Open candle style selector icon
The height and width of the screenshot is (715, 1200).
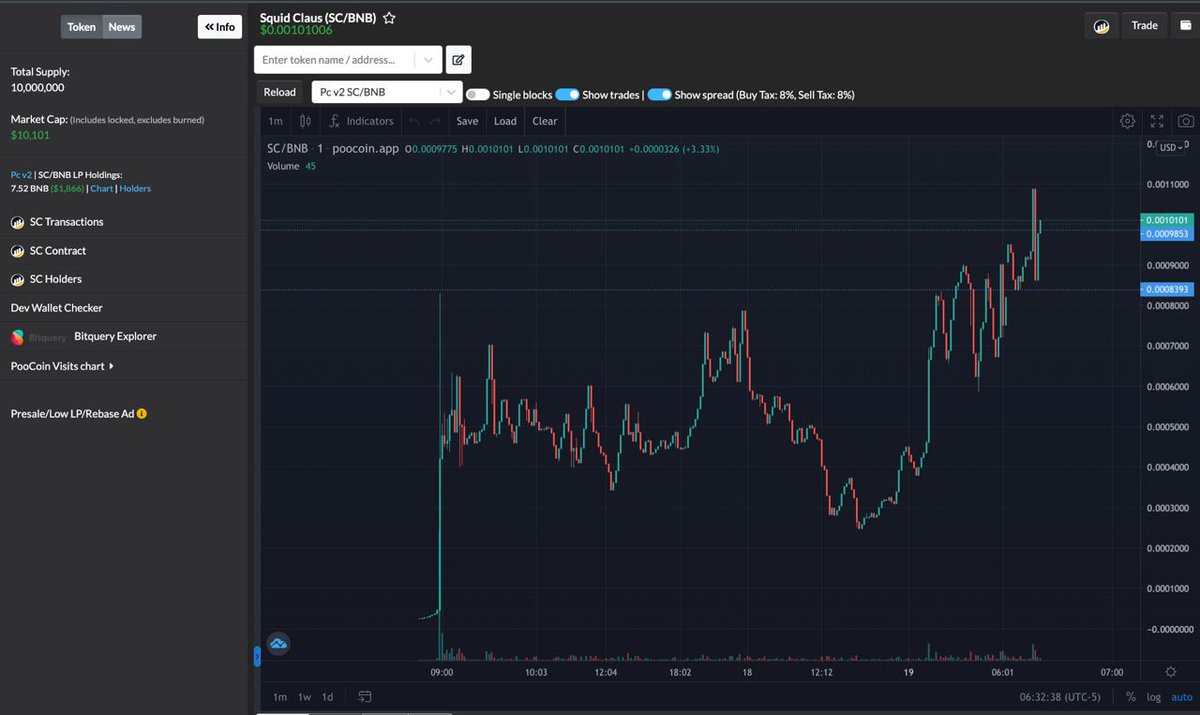click(x=303, y=120)
